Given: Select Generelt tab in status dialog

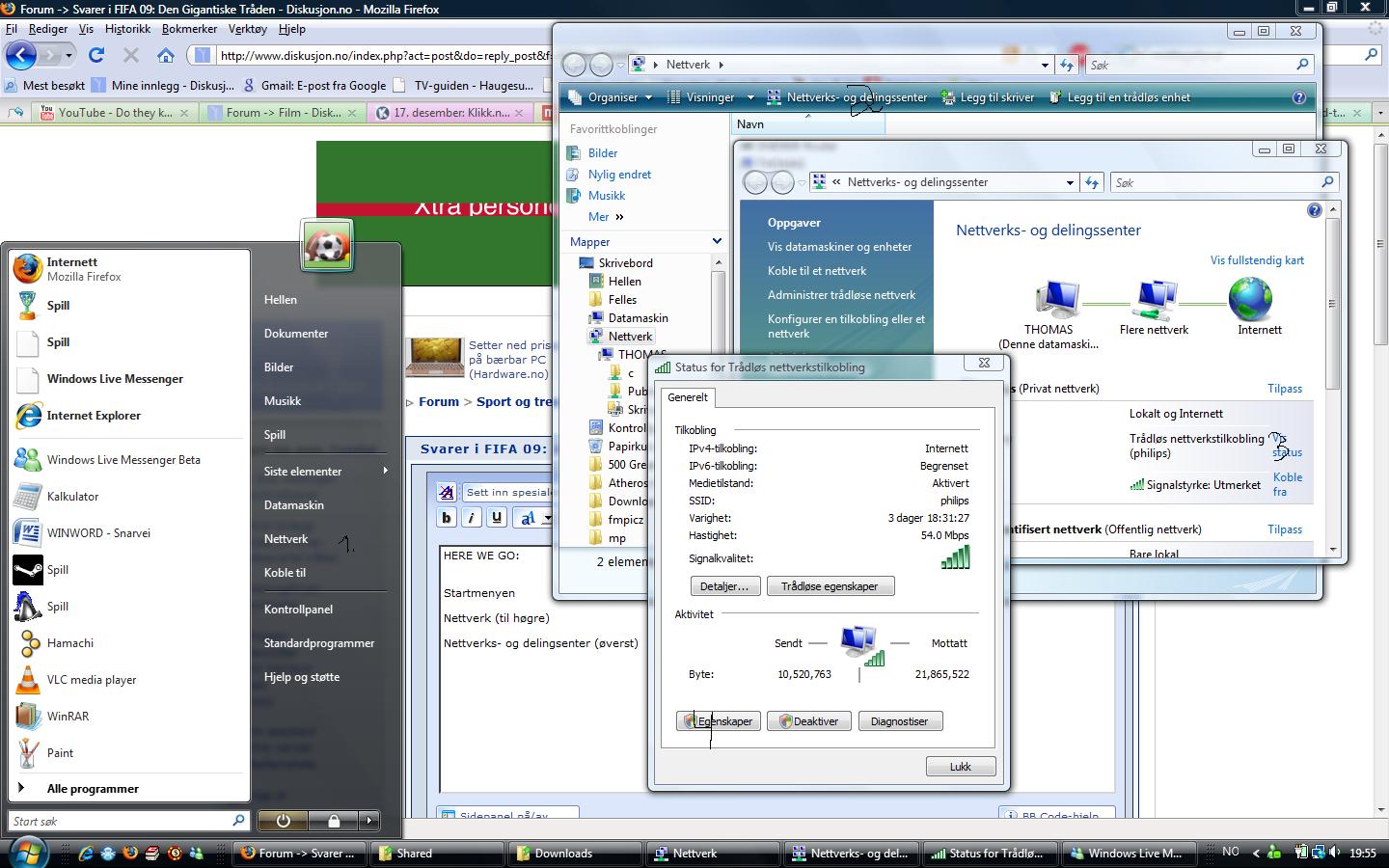Looking at the screenshot, I should pyautogui.click(x=688, y=397).
